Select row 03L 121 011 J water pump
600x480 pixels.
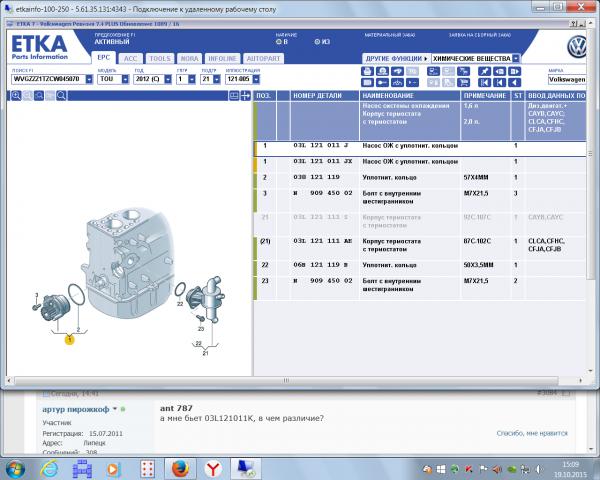click(x=420, y=148)
